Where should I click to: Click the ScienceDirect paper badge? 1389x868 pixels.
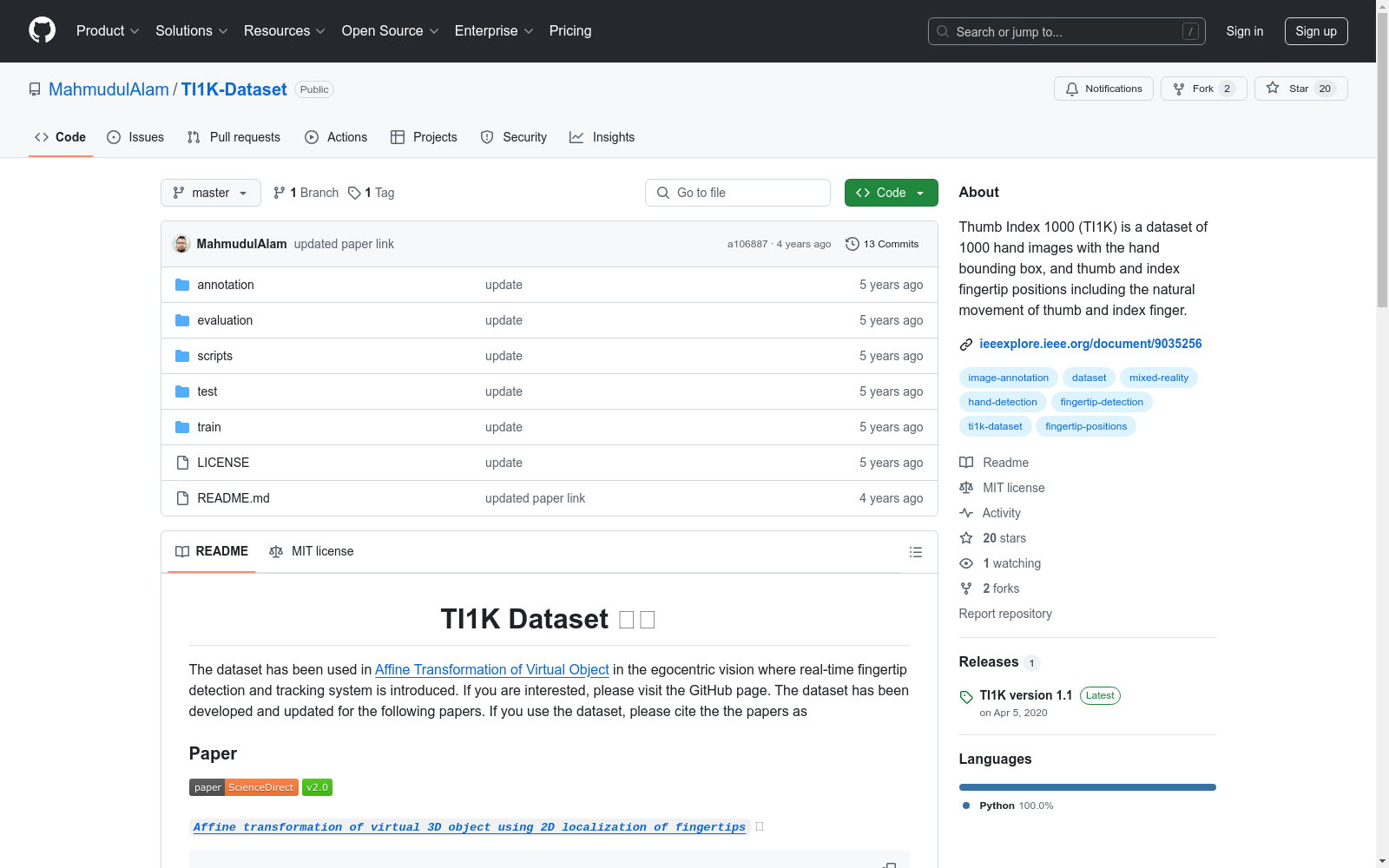pyautogui.click(x=244, y=787)
